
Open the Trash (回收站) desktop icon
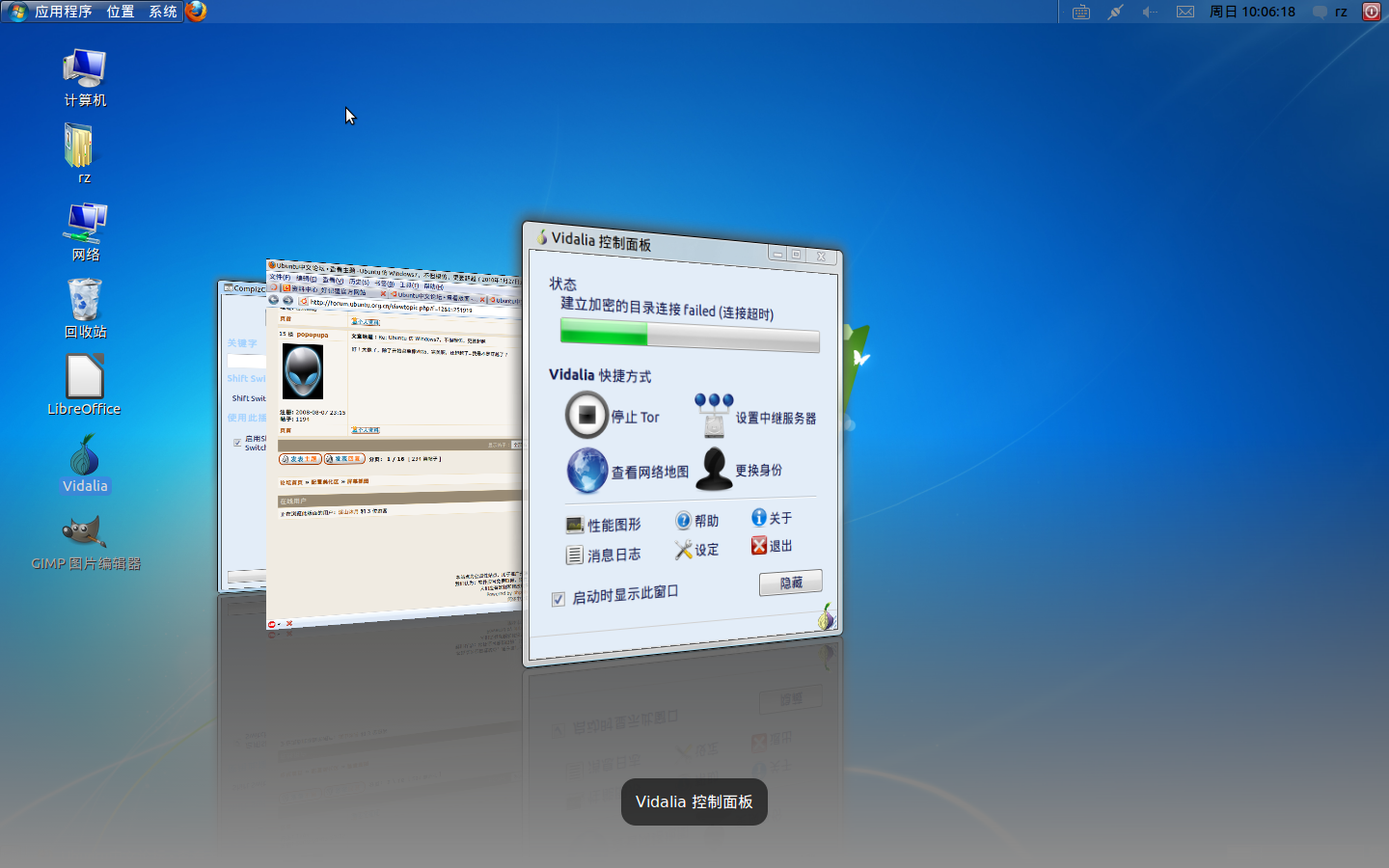pyautogui.click(x=85, y=309)
